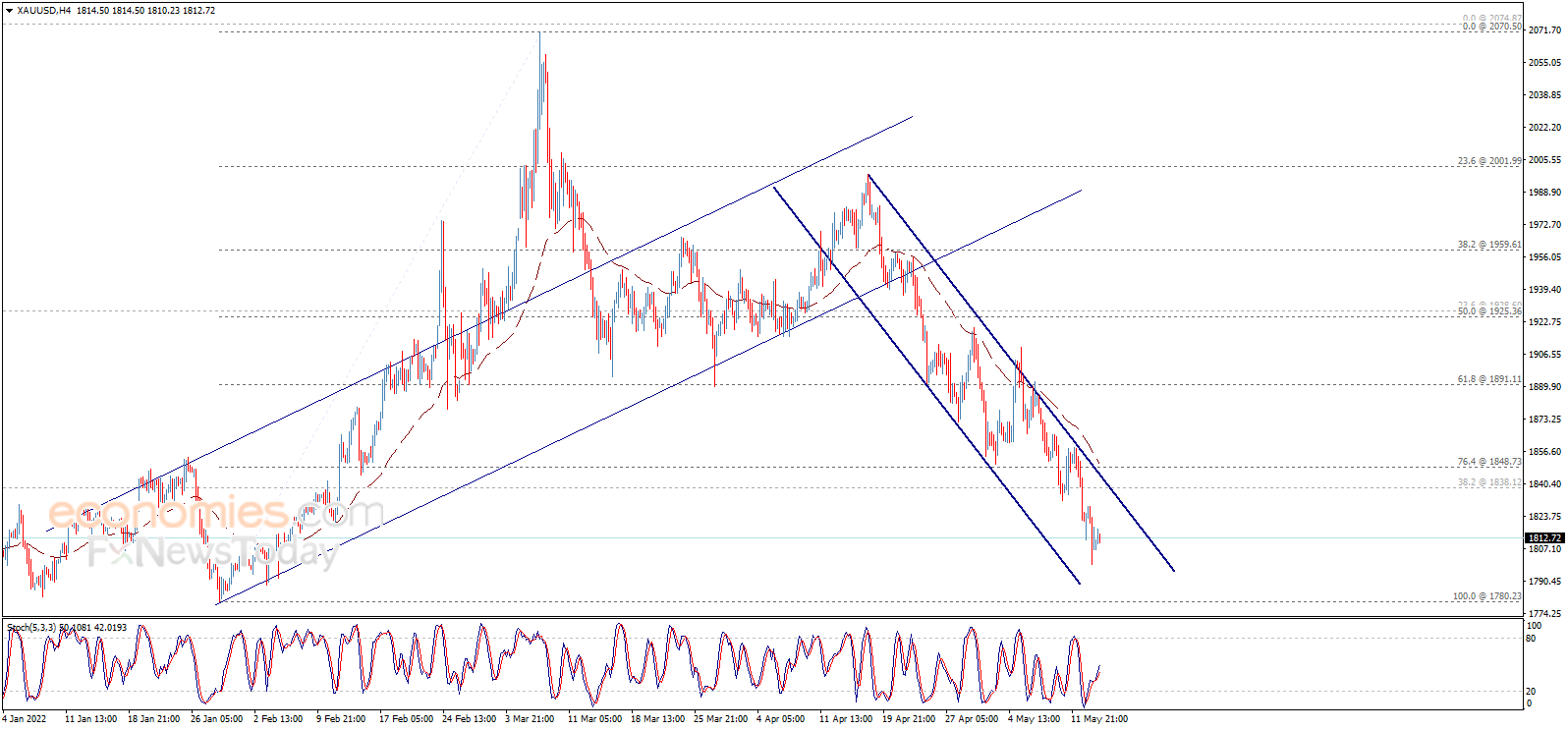Select the current price tag 1812.72
This screenshot has width=1568, height=730.
1543,538
